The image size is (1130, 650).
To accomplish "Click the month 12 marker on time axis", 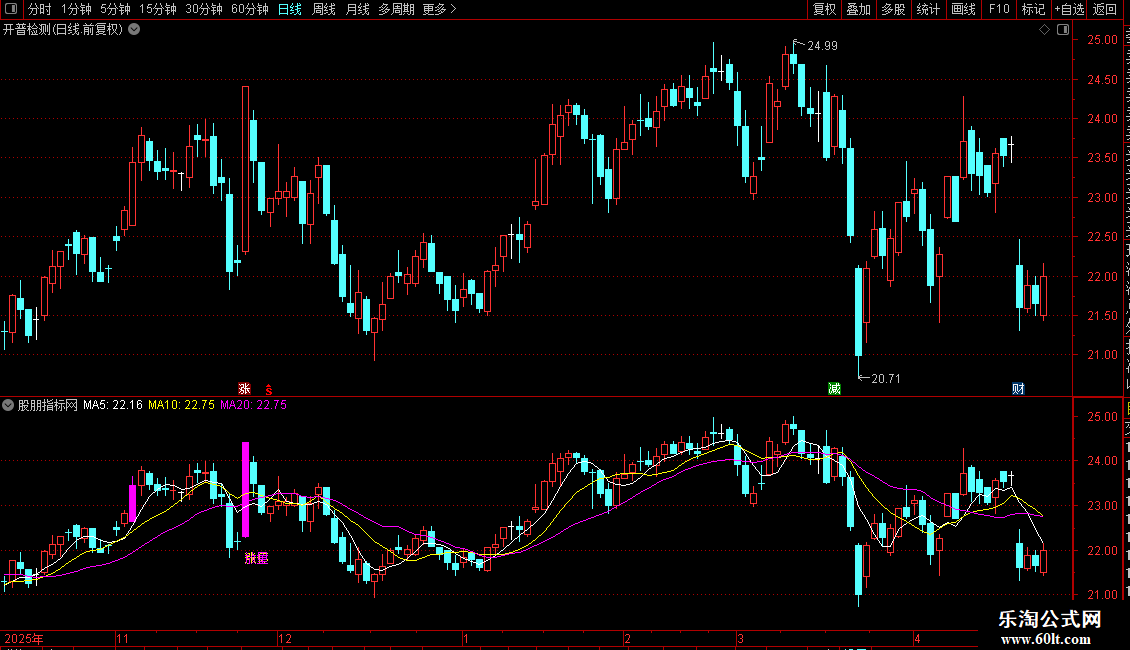I will (285, 638).
